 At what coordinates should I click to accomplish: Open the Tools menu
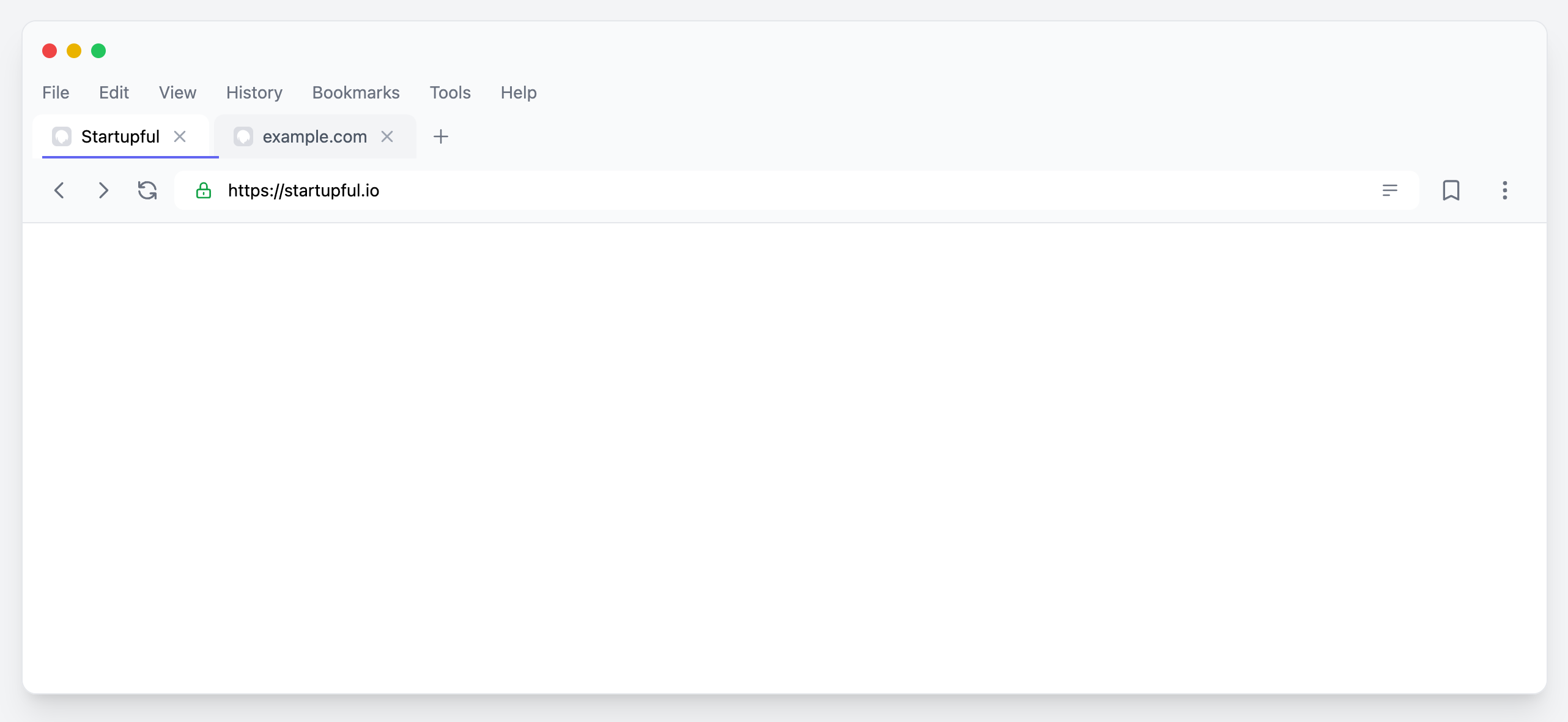(450, 92)
